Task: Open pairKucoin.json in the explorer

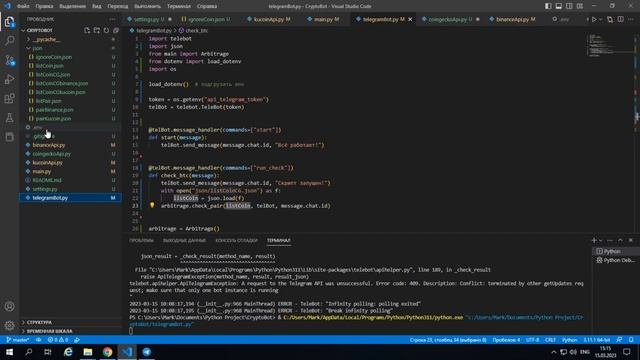Action: coord(70,118)
